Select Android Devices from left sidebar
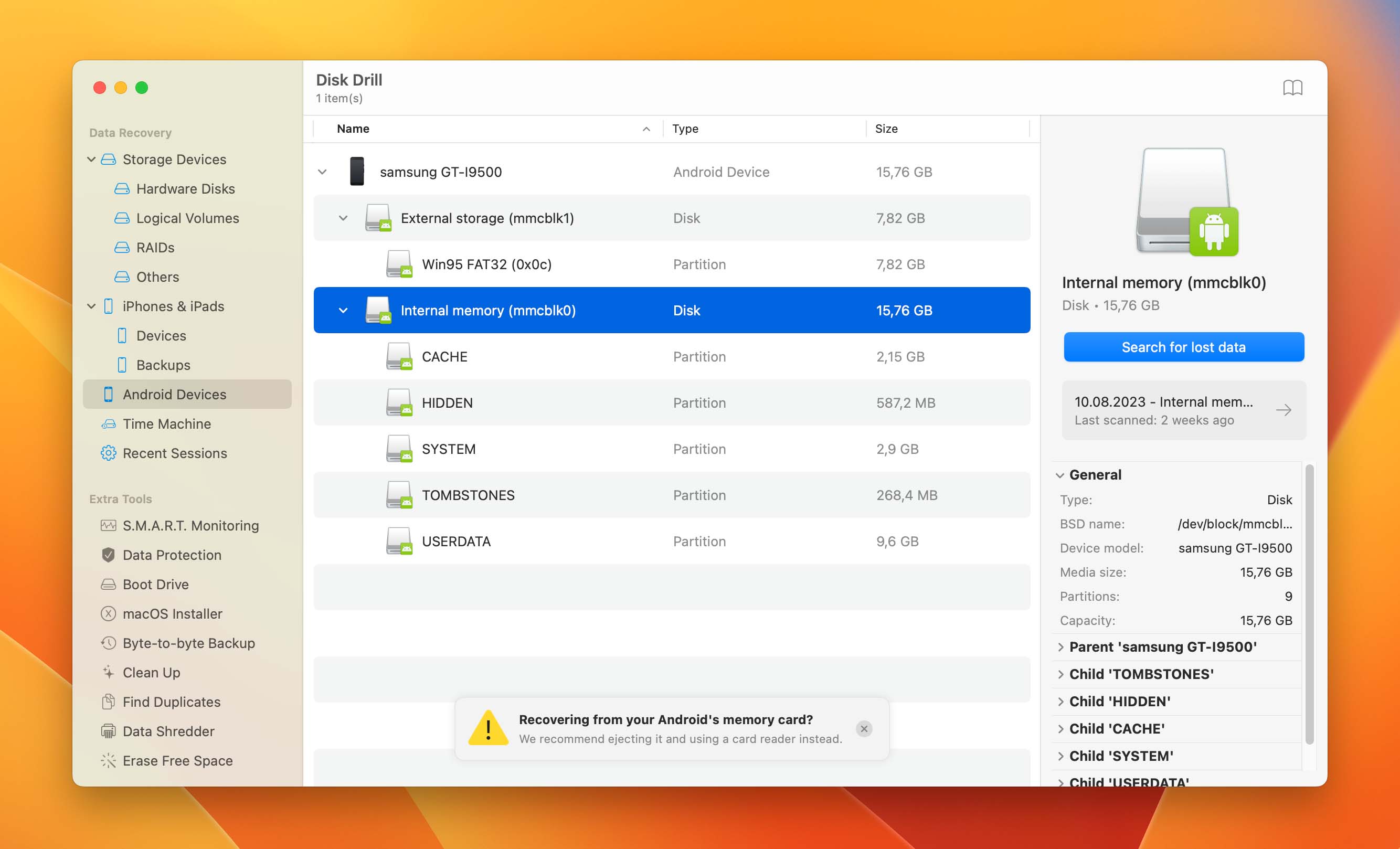 point(175,394)
